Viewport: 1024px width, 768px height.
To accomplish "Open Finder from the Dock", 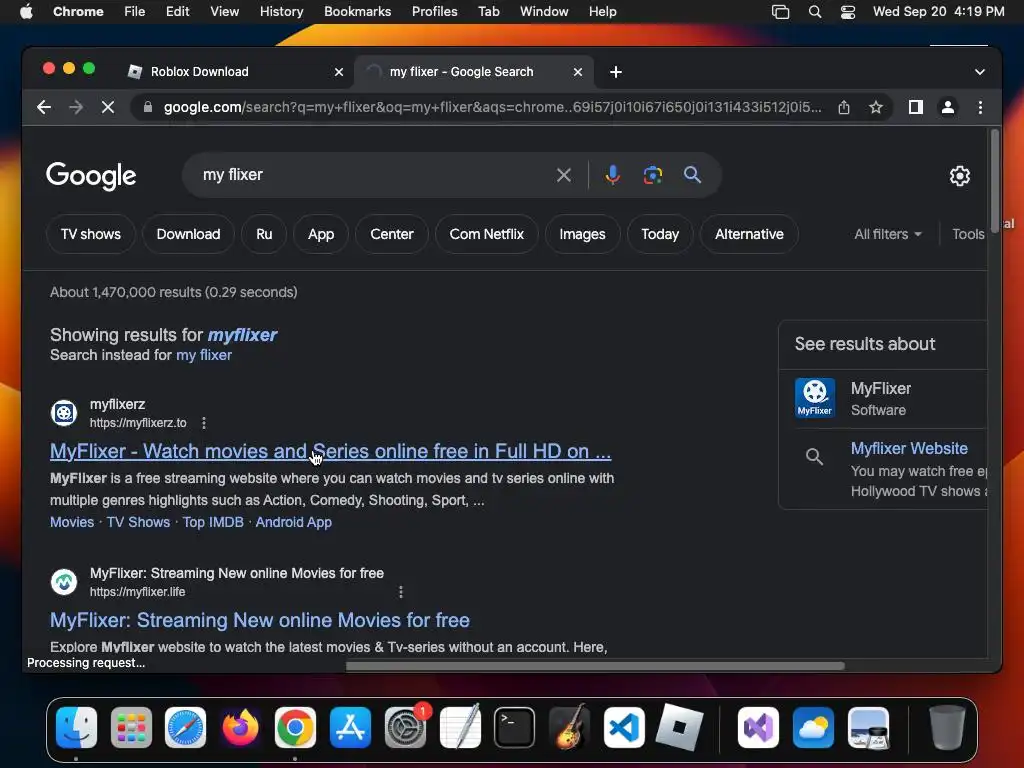I will tap(76, 728).
